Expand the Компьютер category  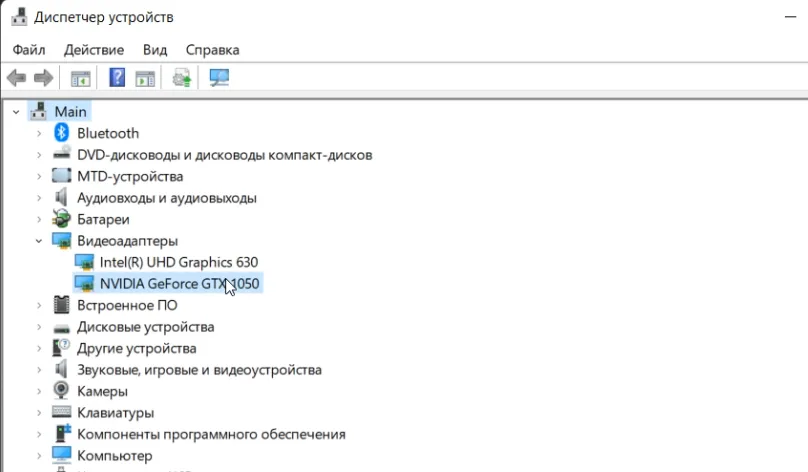point(39,456)
